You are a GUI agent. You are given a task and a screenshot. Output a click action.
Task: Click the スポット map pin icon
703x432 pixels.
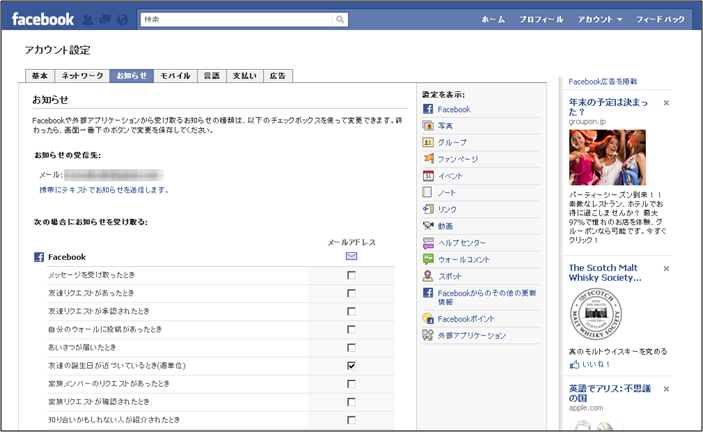[x=428, y=276]
